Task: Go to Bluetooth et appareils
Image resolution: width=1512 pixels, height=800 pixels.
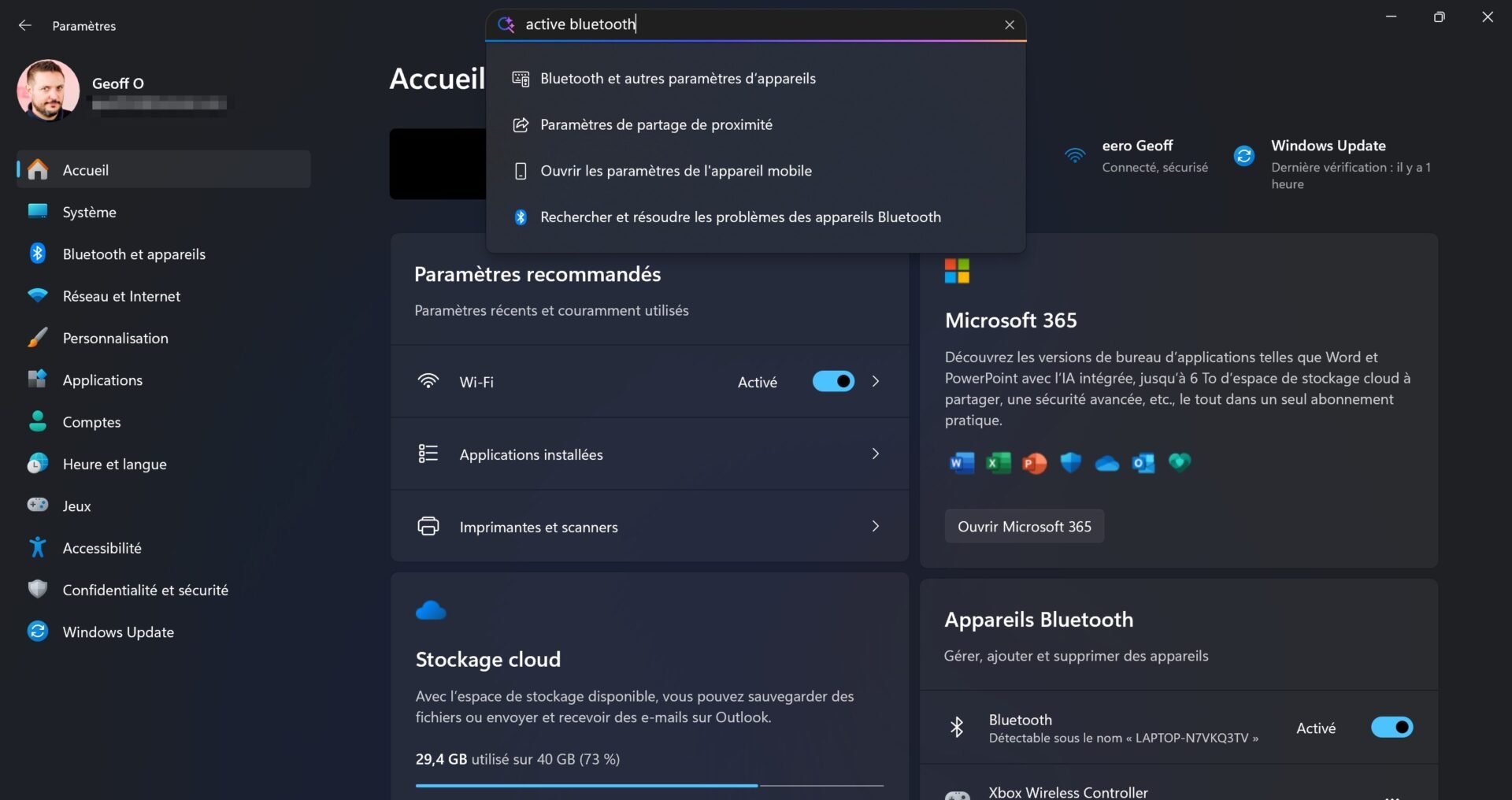Action: click(x=164, y=254)
